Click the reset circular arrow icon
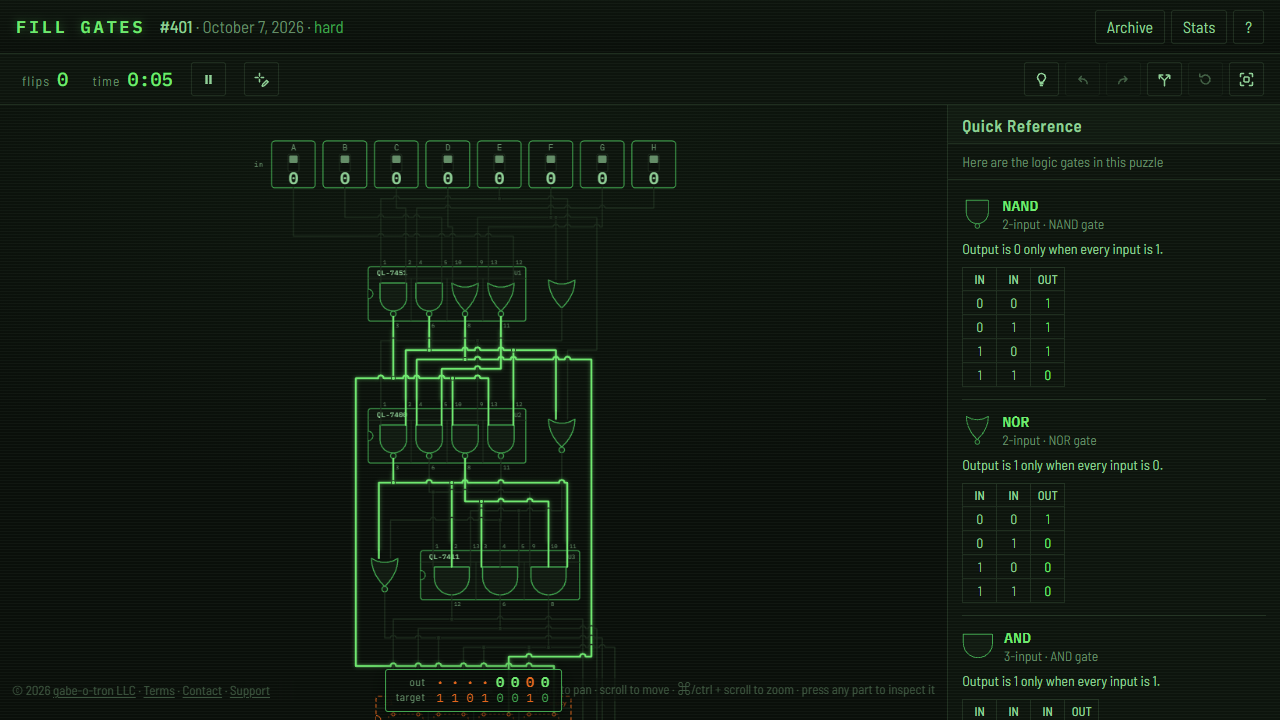The height and width of the screenshot is (720, 1280). coord(1205,80)
